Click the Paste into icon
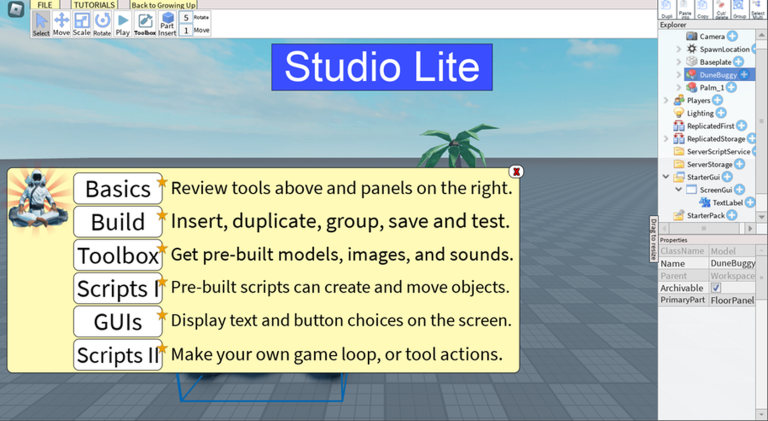 685,9
